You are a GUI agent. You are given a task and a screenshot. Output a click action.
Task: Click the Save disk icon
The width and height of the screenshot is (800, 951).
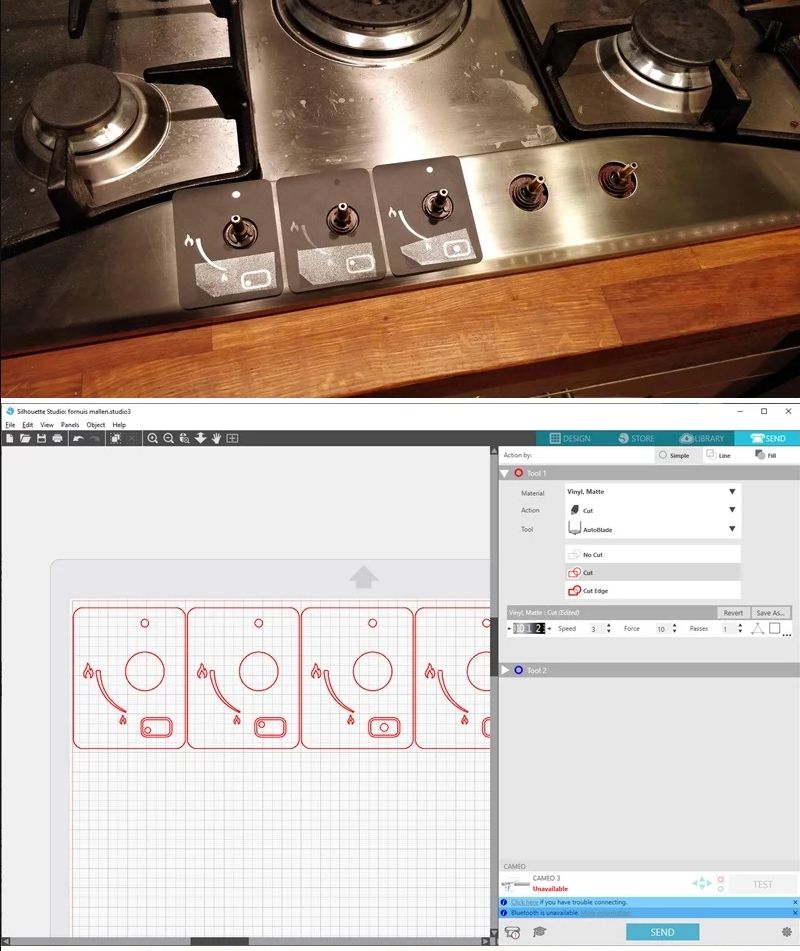coord(41,438)
